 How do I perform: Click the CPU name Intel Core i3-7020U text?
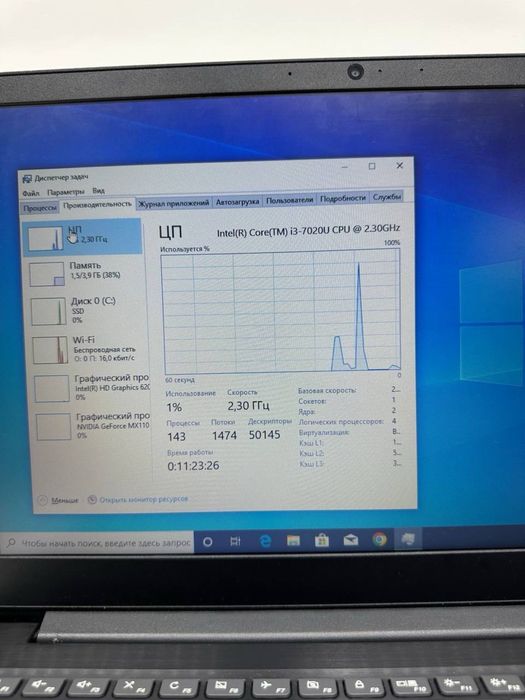pos(308,230)
